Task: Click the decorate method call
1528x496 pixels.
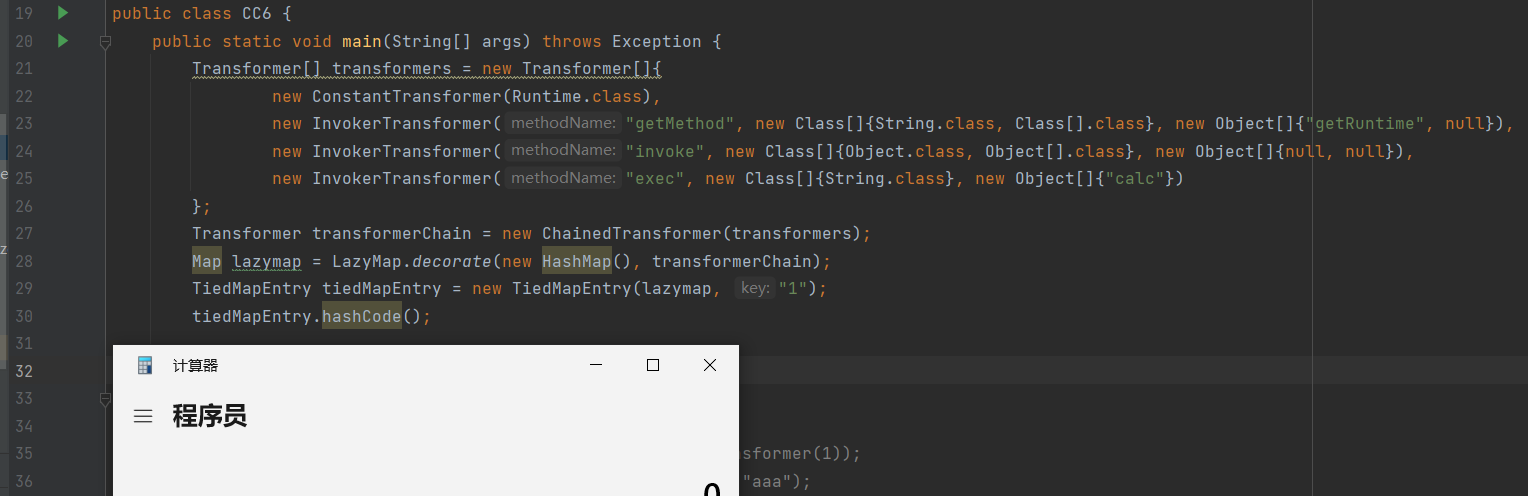Action: pyautogui.click(x=452, y=262)
